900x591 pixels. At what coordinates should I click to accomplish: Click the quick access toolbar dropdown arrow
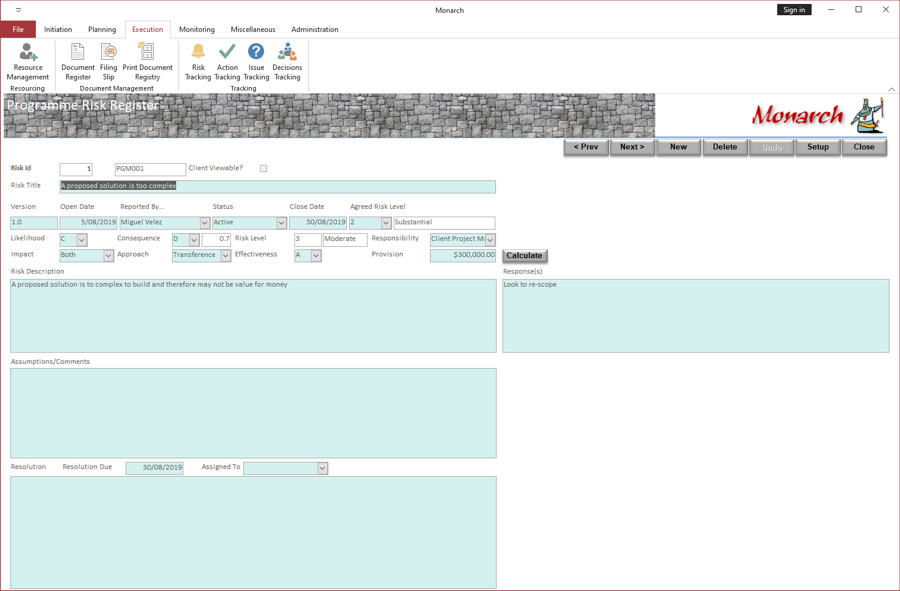coord(18,10)
